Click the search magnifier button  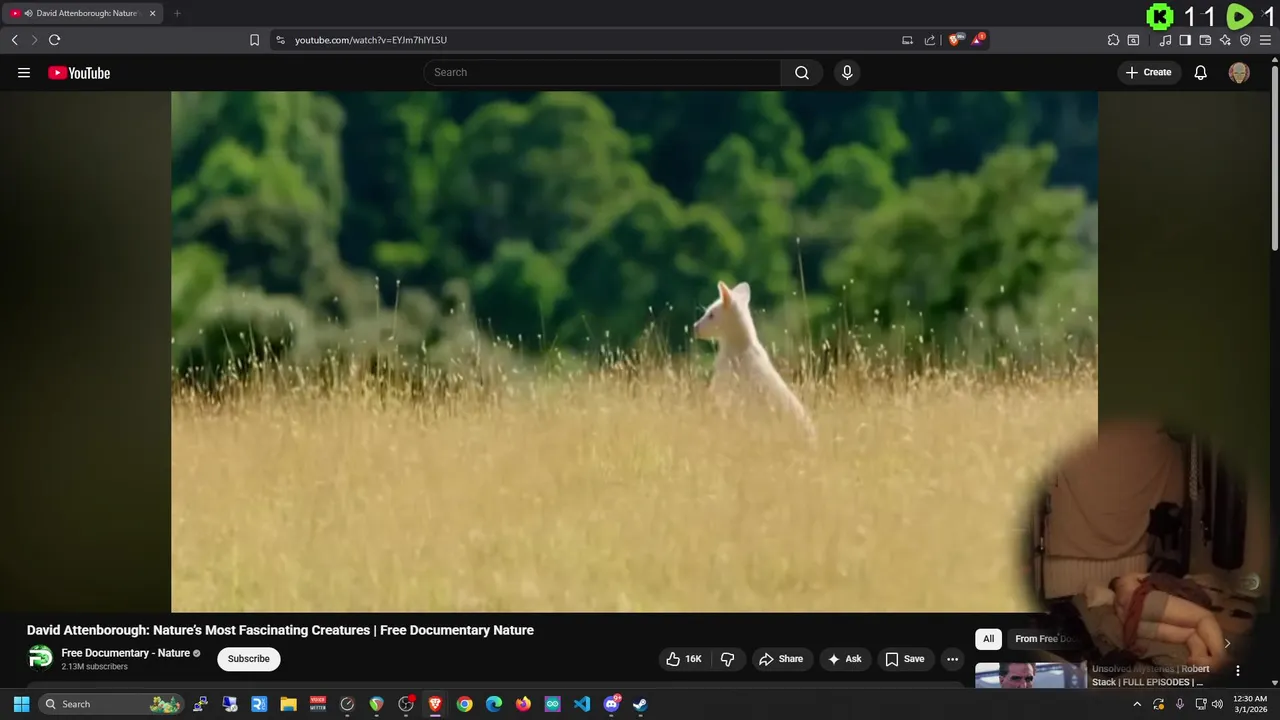[x=802, y=72]
